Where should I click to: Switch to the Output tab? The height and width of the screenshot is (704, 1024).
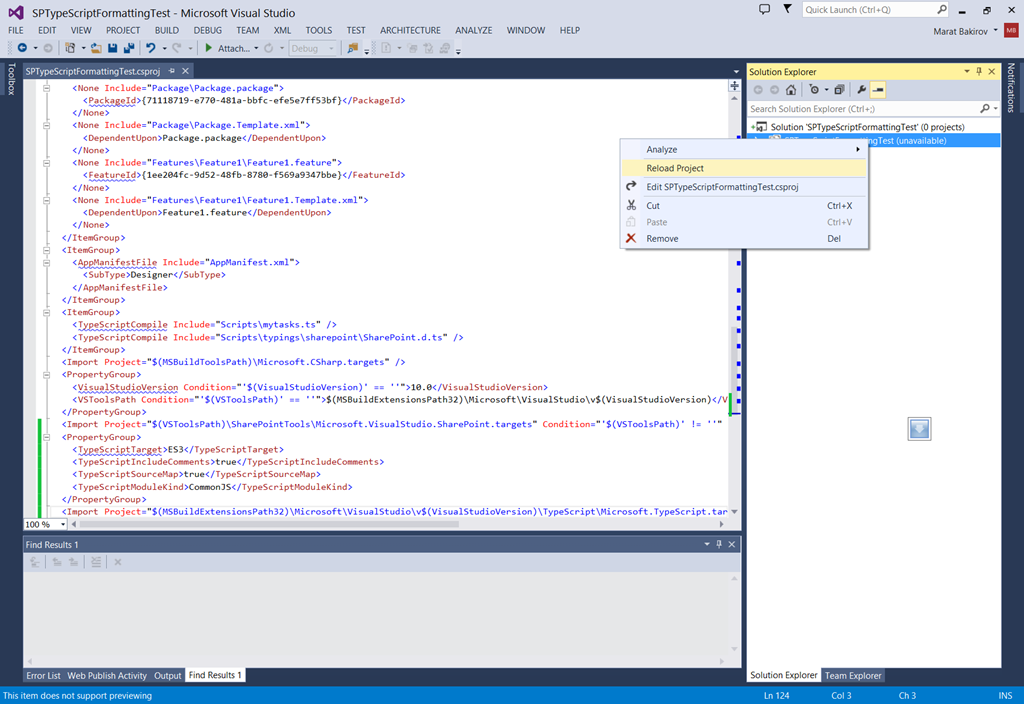coord(167,675)
